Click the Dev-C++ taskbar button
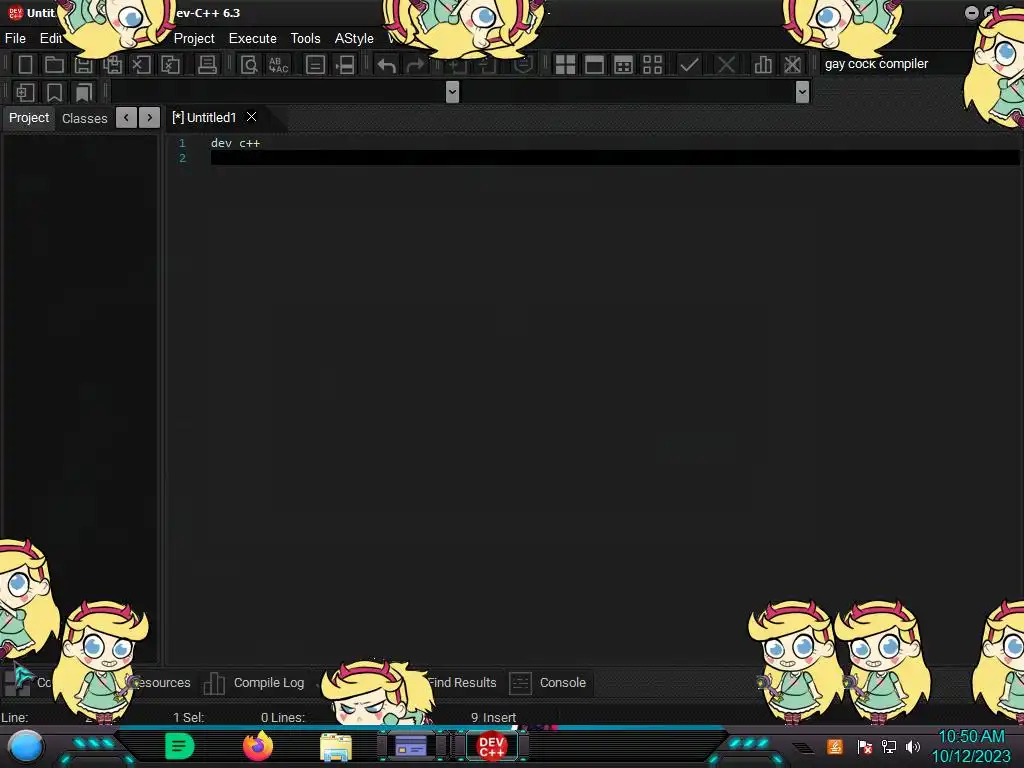 pyautogui.click(x=492, y=746)
